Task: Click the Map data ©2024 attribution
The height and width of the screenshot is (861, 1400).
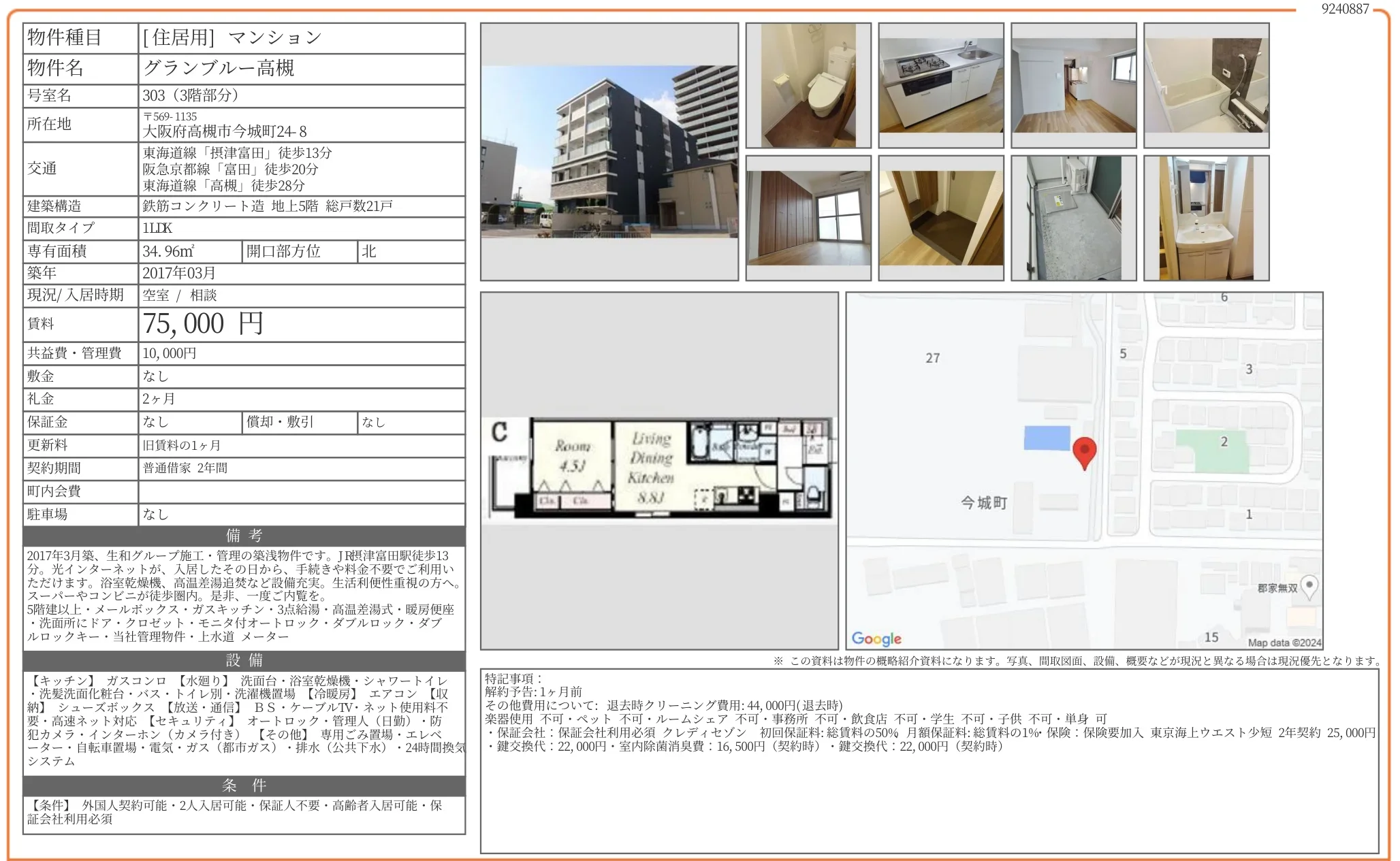Action: (1284, 643)
